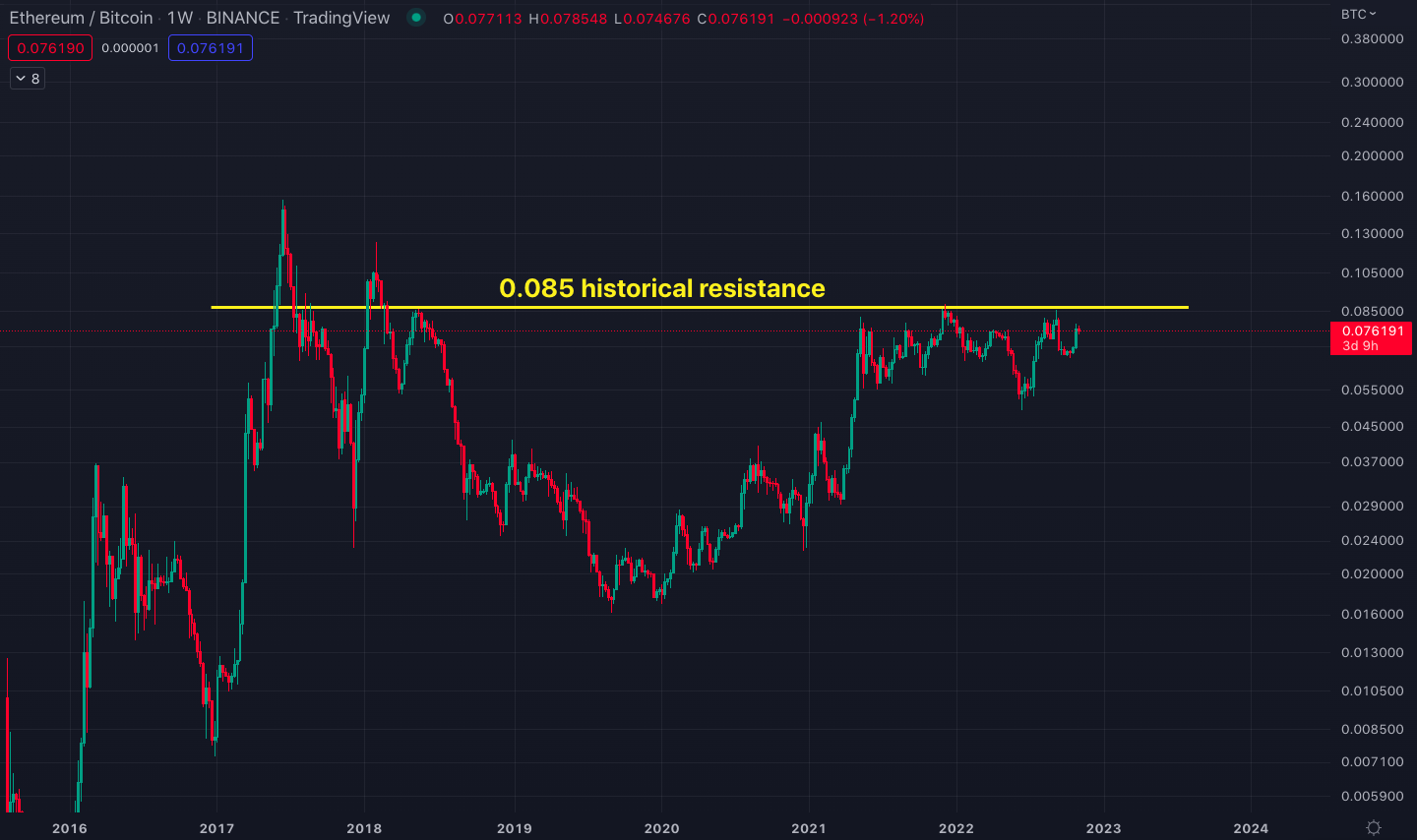Screen dimensions: 1417x840
Task: Click the change value −0.000923 (−1.20%)
Action: [x=853, y=19]
